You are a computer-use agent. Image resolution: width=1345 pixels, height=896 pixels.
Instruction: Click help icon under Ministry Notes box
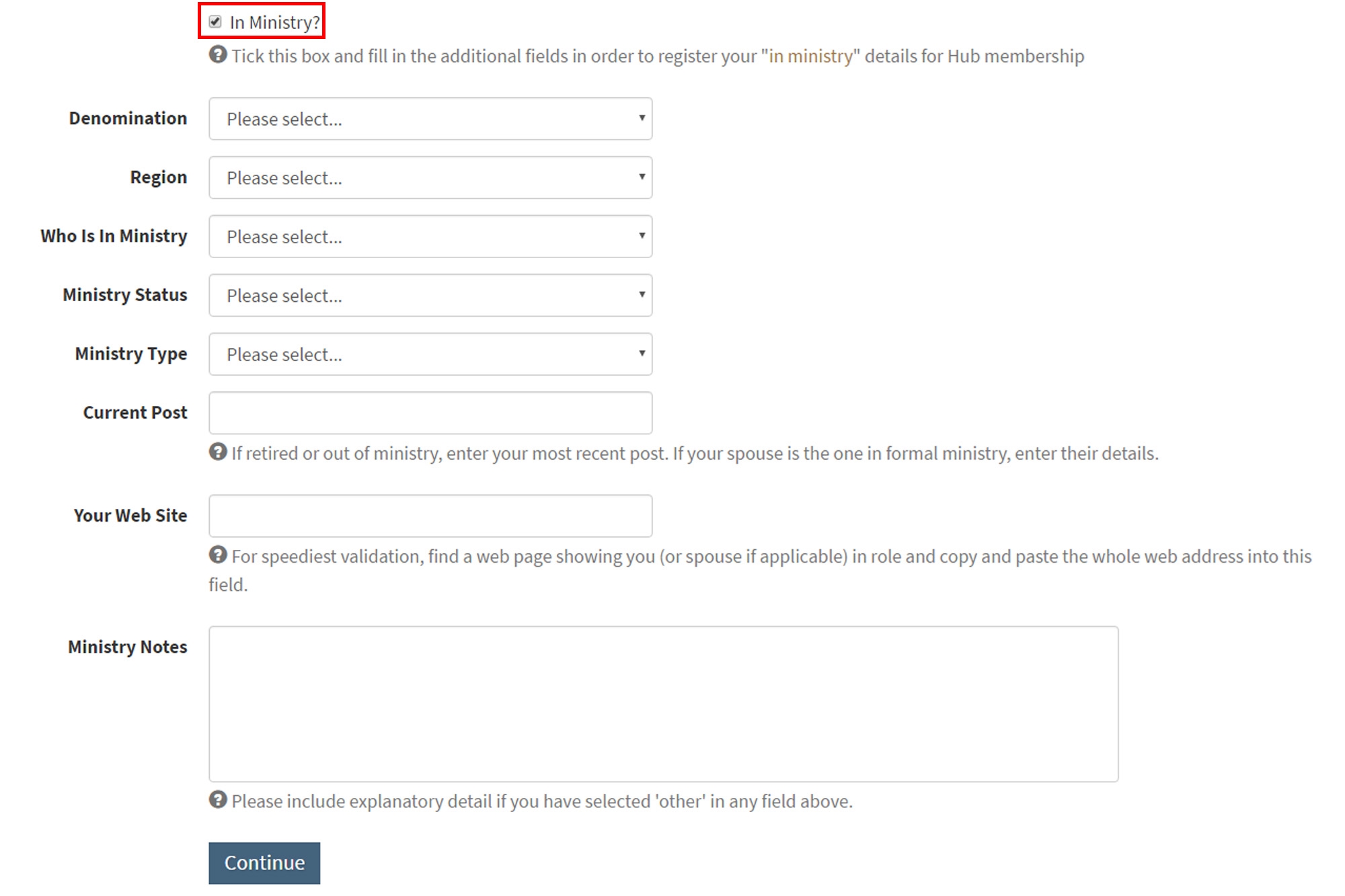[x=218, y=800]
